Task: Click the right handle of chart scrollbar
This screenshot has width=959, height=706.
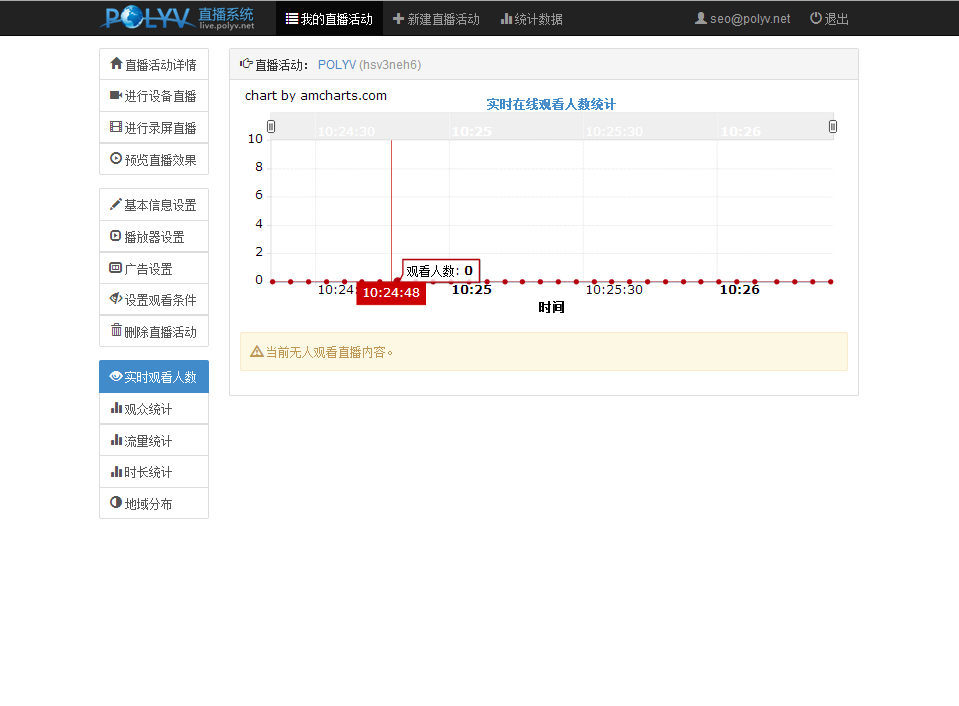Action: click(833, 127)
